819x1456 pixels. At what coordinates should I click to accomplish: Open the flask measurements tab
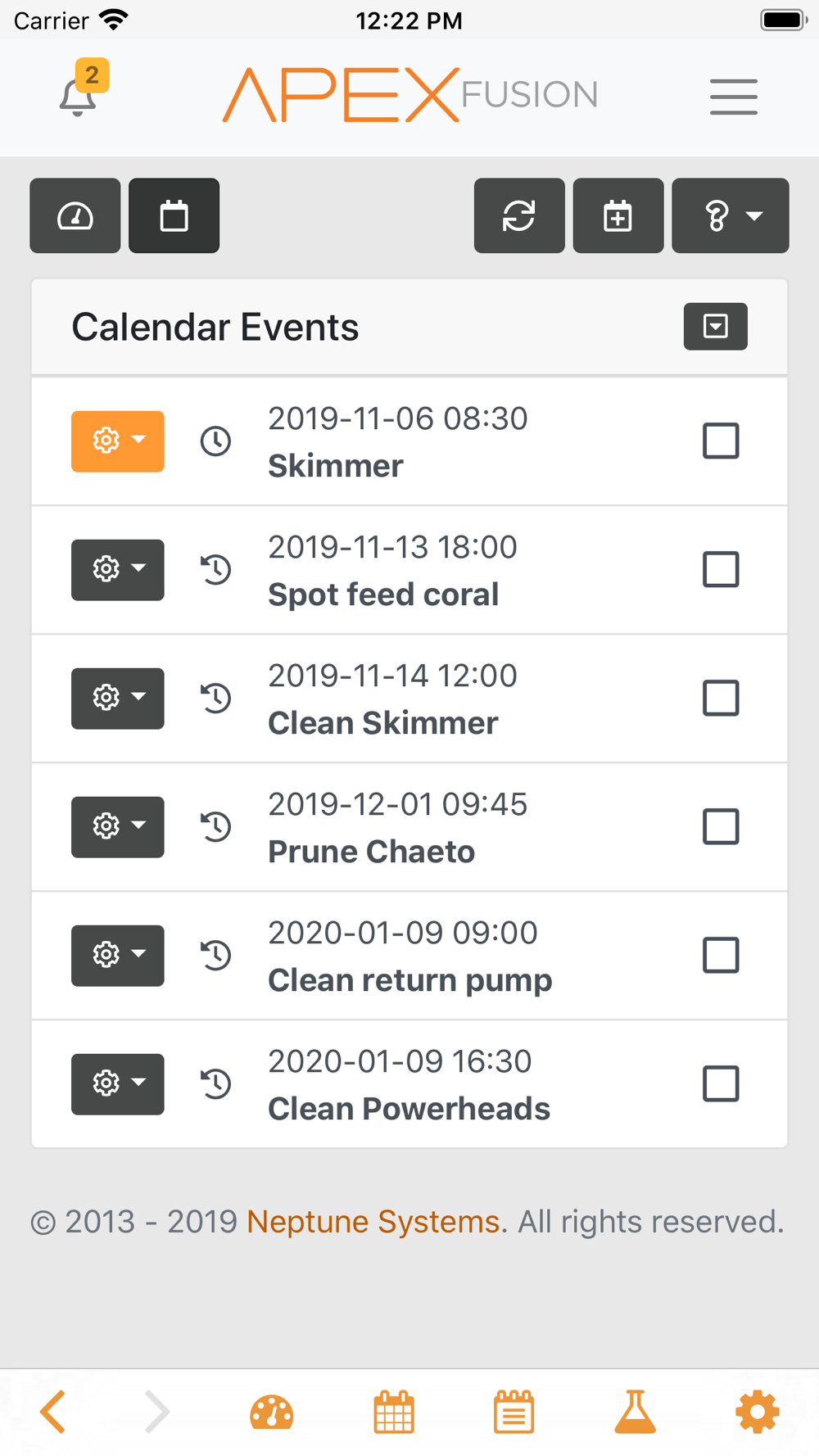coord(636,1412)
